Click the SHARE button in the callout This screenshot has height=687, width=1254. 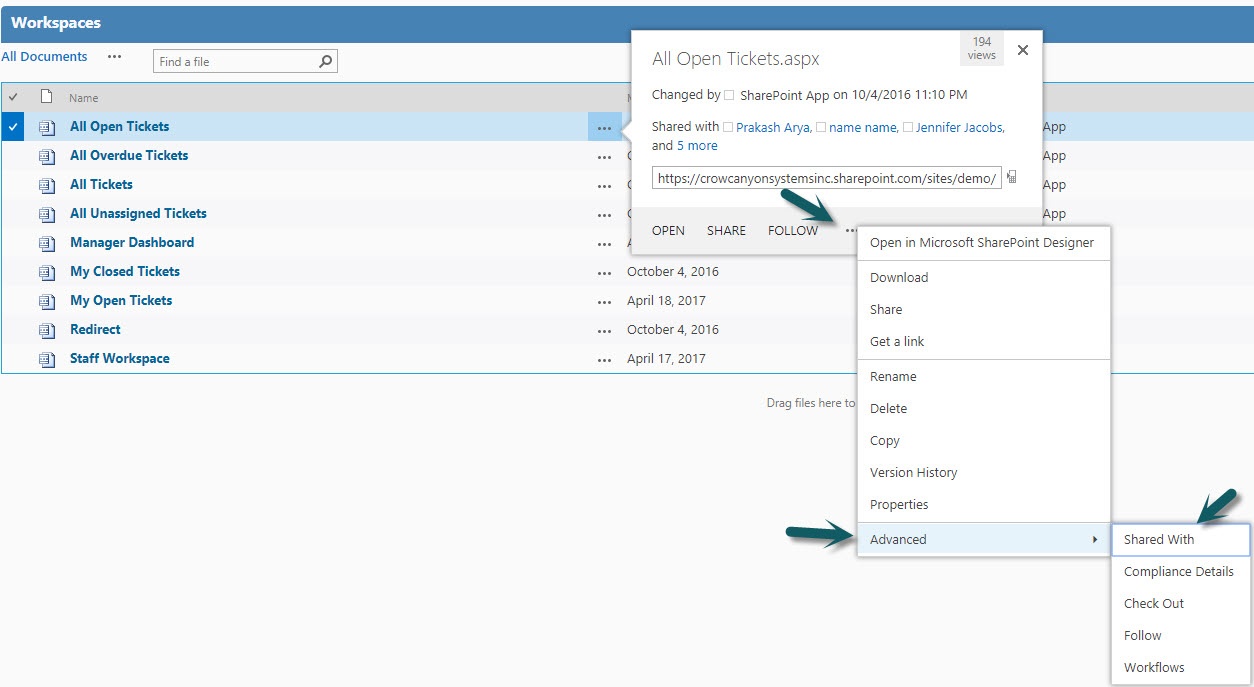pos(726,230)
